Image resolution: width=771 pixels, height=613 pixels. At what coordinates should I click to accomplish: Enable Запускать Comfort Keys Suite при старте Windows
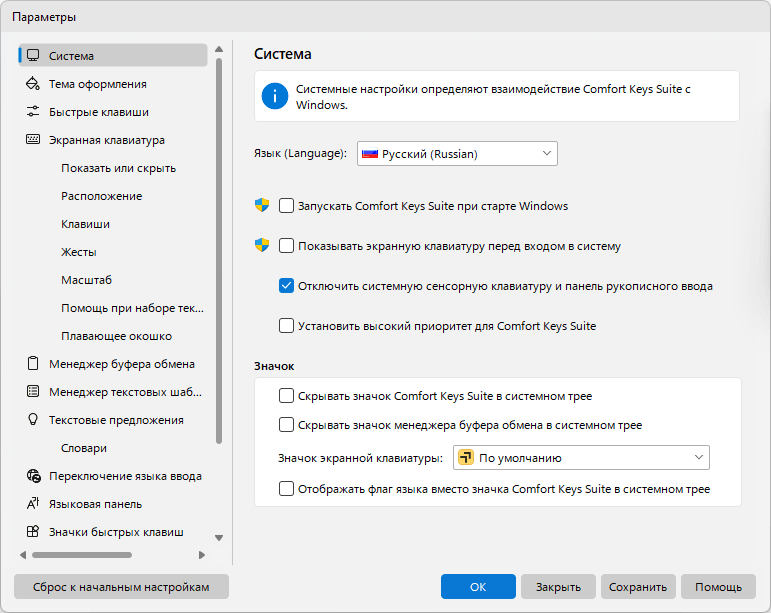[x=286, y=205]
